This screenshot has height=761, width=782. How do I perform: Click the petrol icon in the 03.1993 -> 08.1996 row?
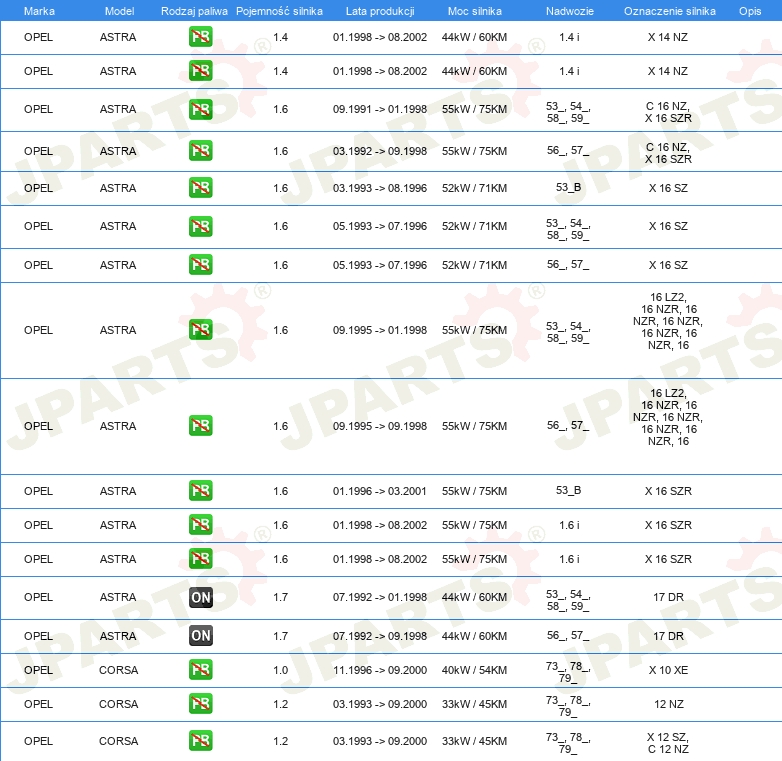coord(200,188)
